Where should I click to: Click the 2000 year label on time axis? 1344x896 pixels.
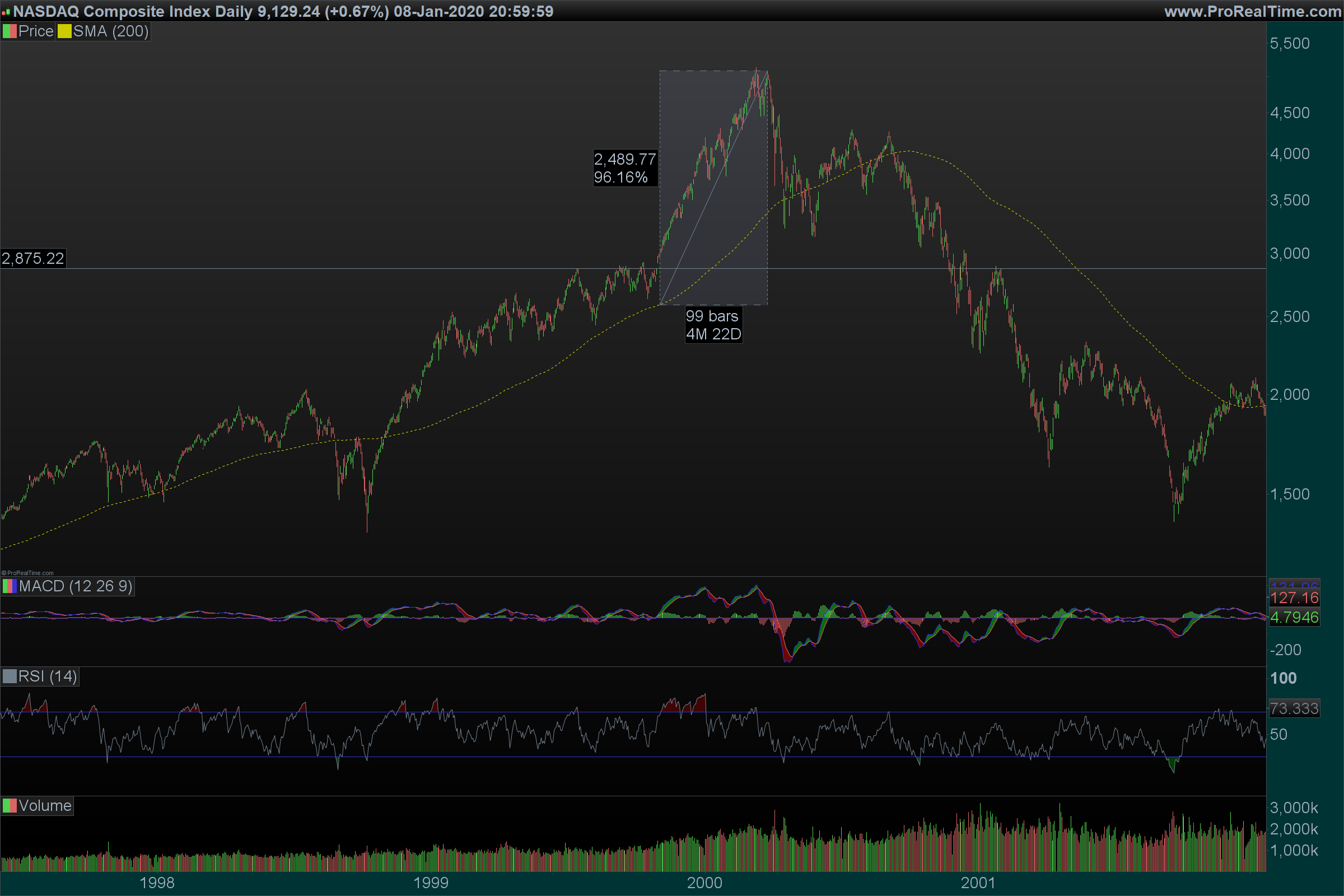tap(704, 883)
